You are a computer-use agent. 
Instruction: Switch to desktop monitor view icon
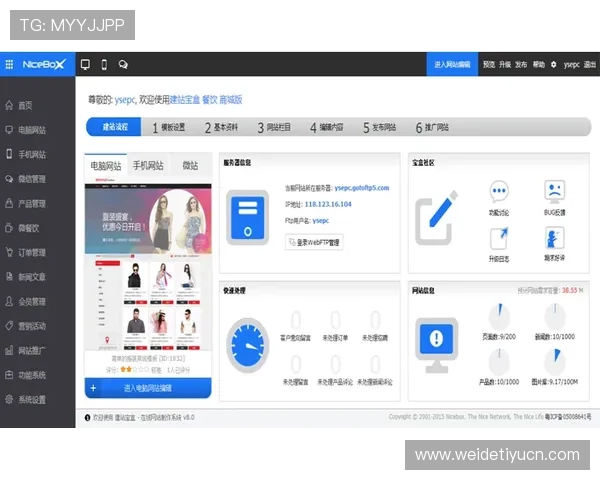coord(85,64)
